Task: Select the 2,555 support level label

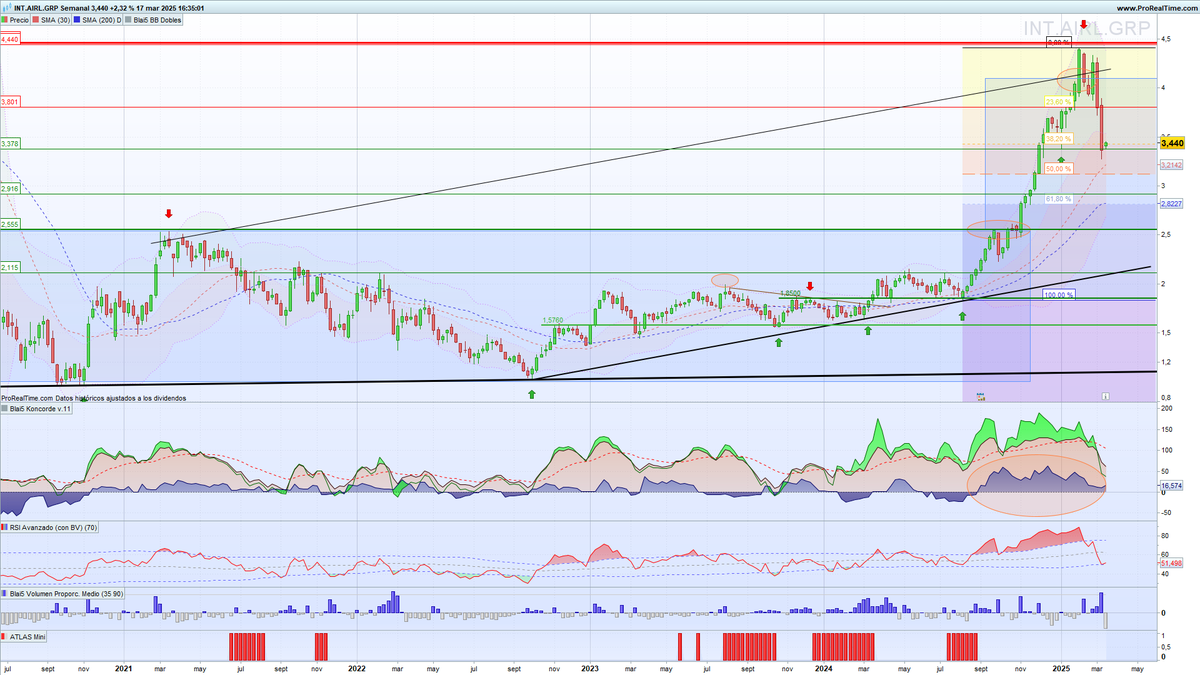Action: point(10,225)
